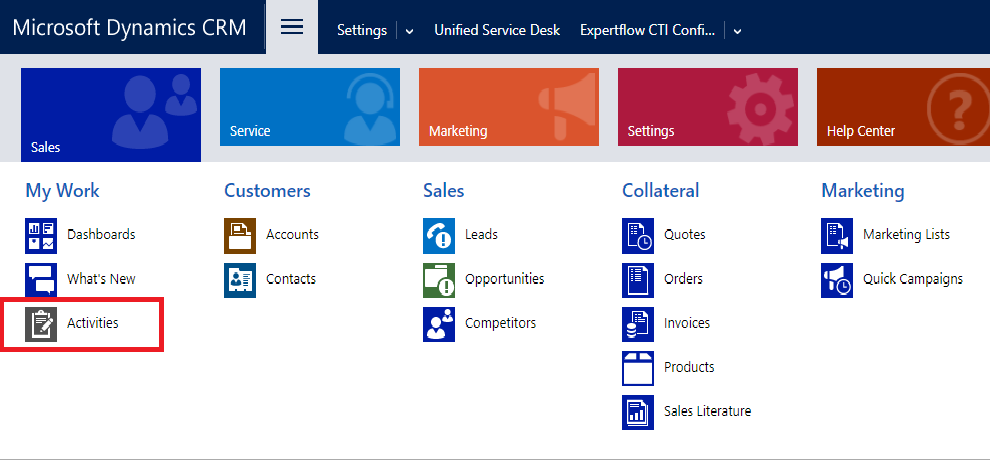990x460 pixels.
Task: Select the Service module tile
Action: coord(309,107)
